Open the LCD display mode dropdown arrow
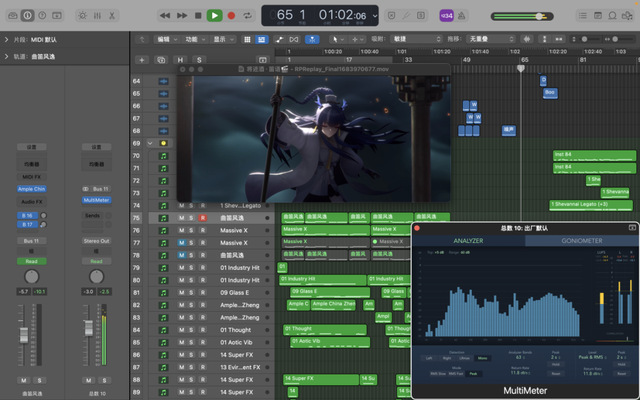The image size is (640, 400). click(375, 16)
